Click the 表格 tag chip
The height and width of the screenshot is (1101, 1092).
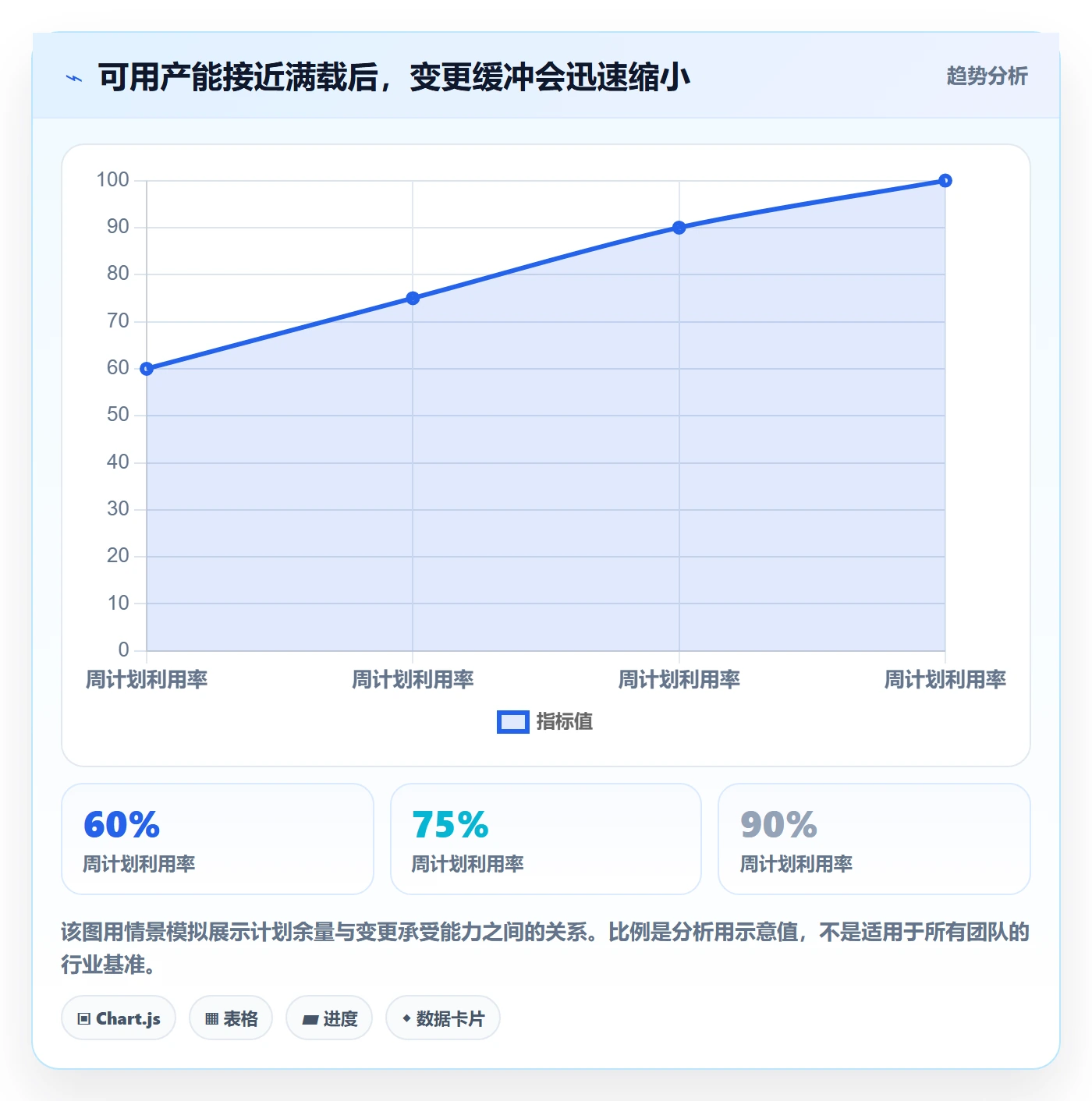pos(231,1018)
